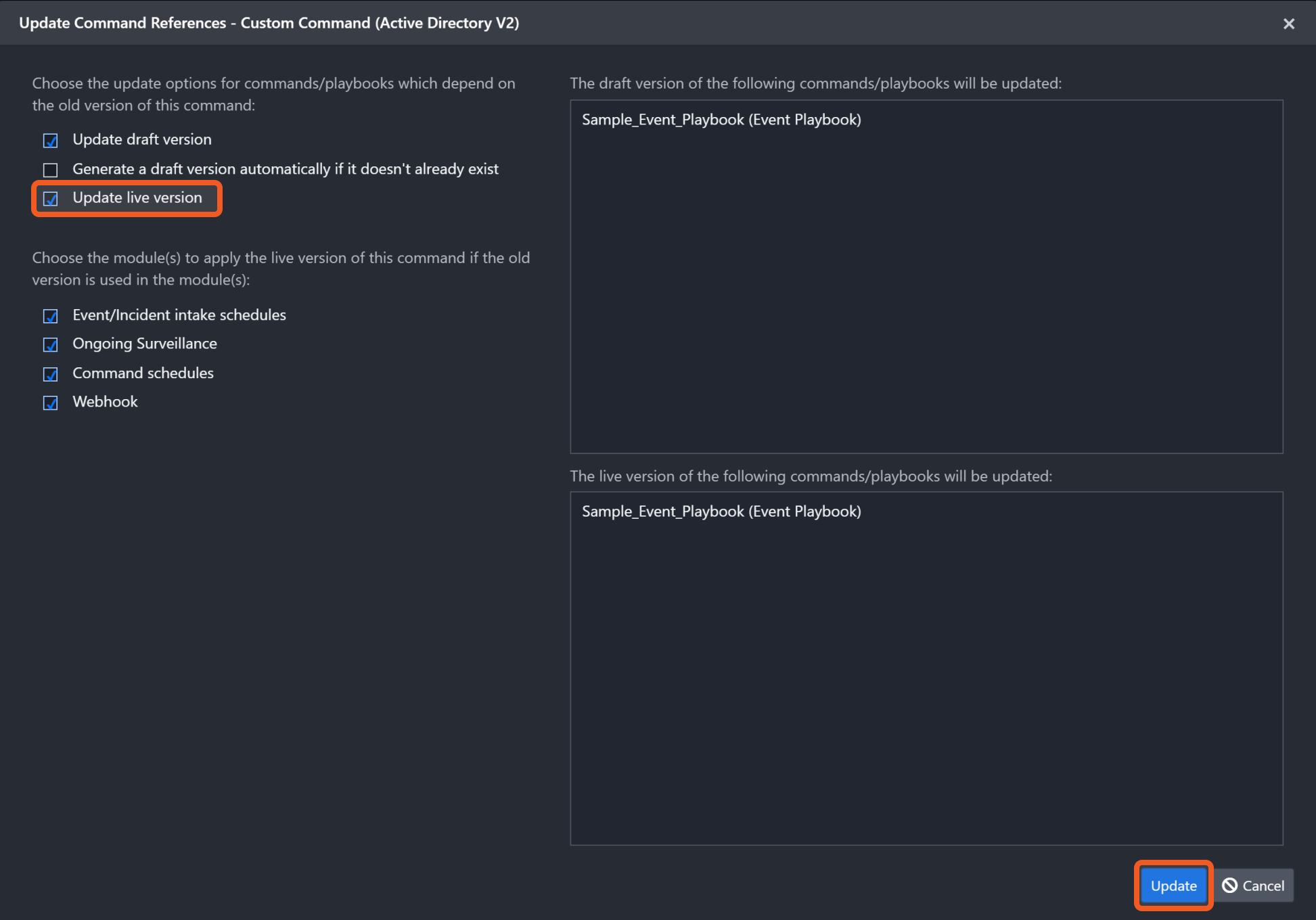Click the 'Update live version' label text
The width and height of the screenshot is (1316, 920).
coord(137,198)
